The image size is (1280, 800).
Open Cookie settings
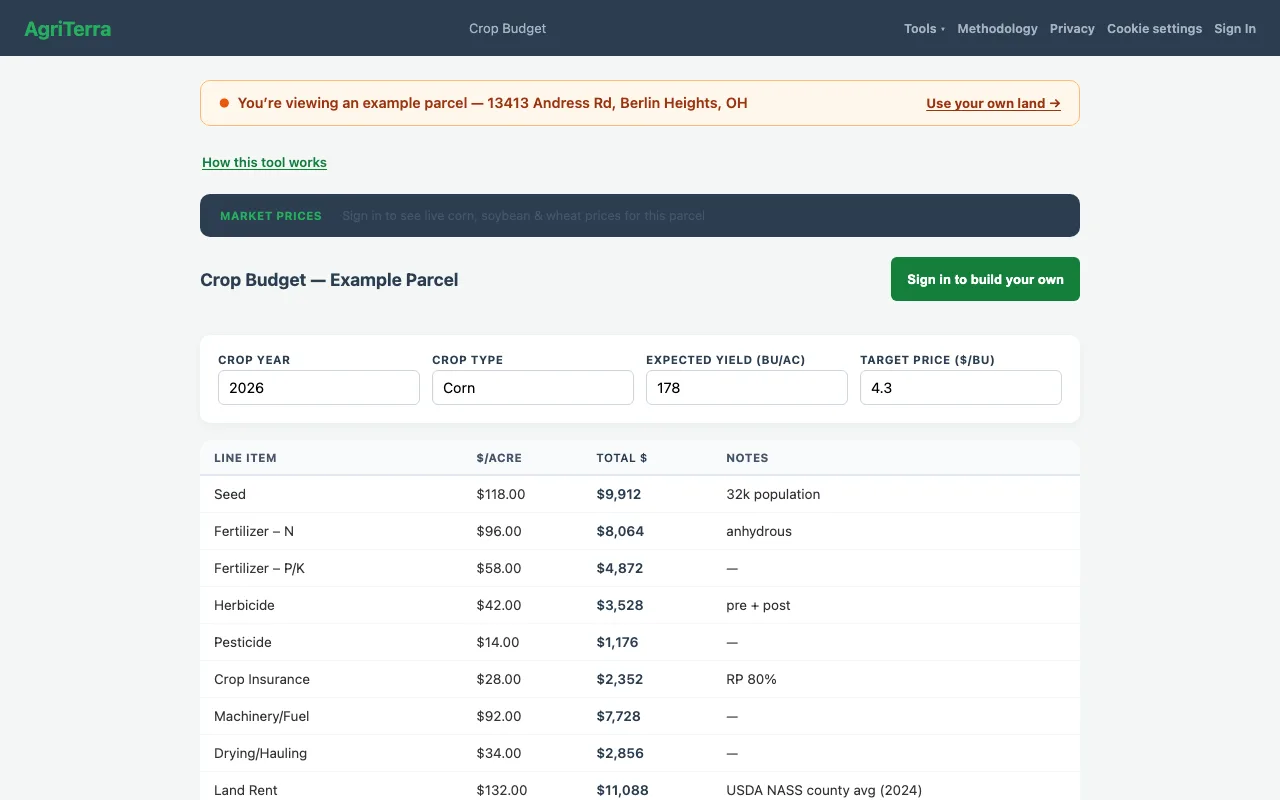tap(1154, 29)
